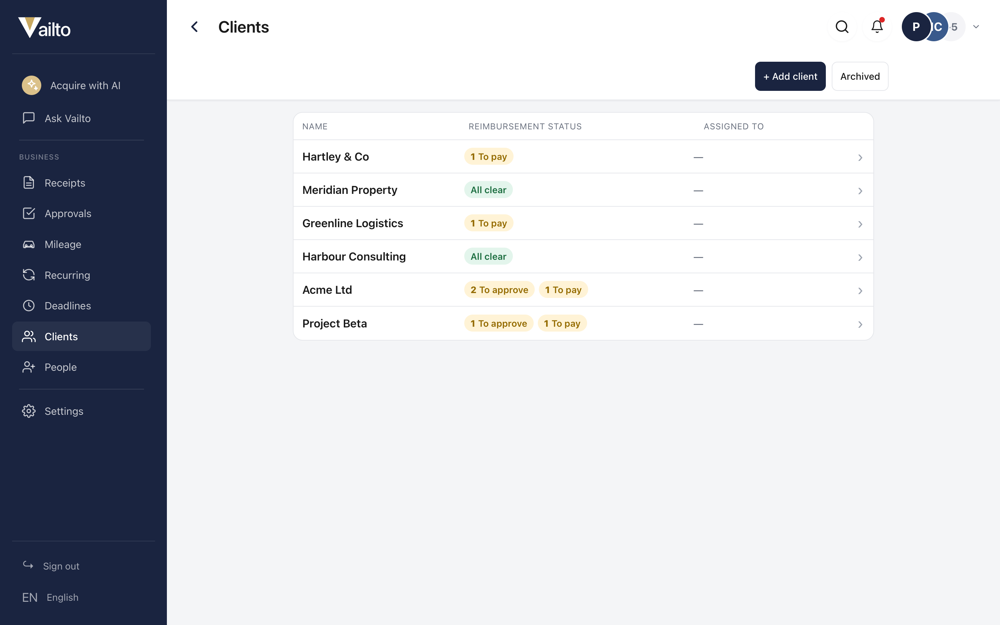
Task: Select Clients in sidebar
Action: 82,336
